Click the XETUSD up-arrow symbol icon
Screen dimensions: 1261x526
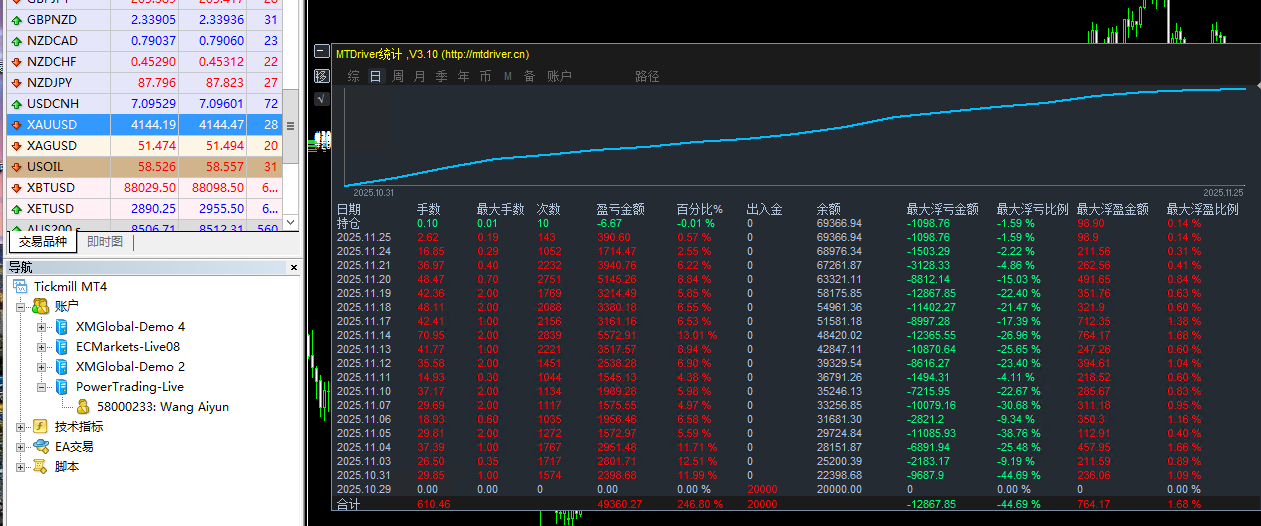16,209
